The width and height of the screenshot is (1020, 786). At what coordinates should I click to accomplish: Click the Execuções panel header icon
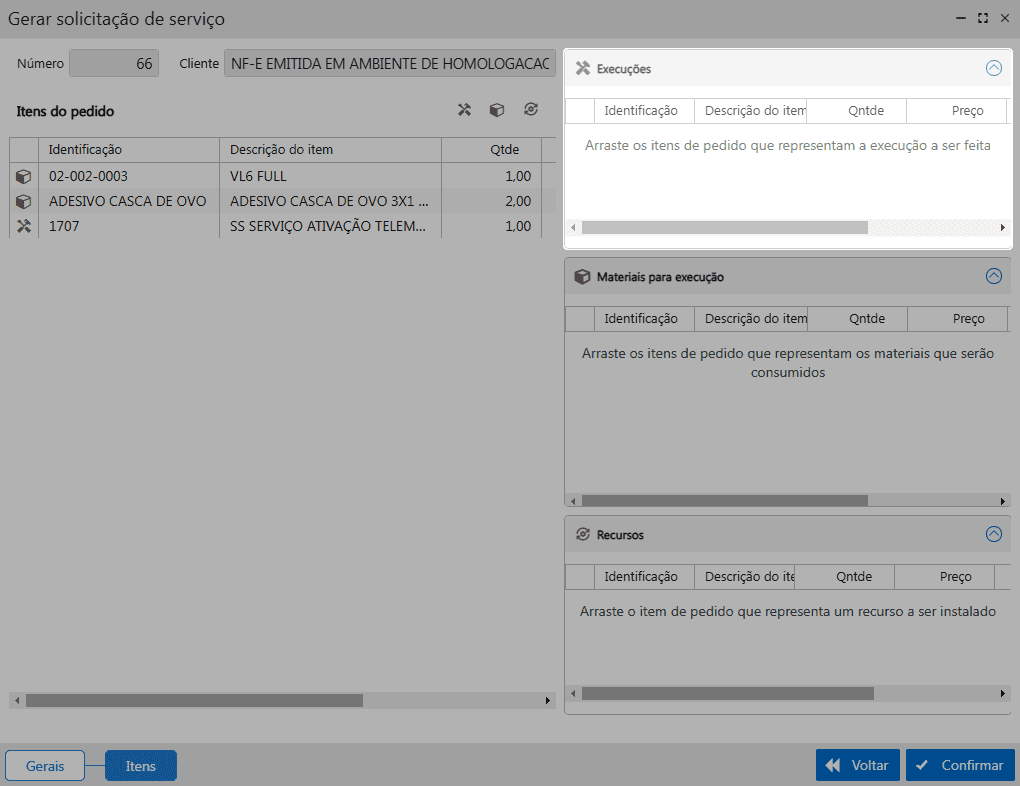coord(583,69)
